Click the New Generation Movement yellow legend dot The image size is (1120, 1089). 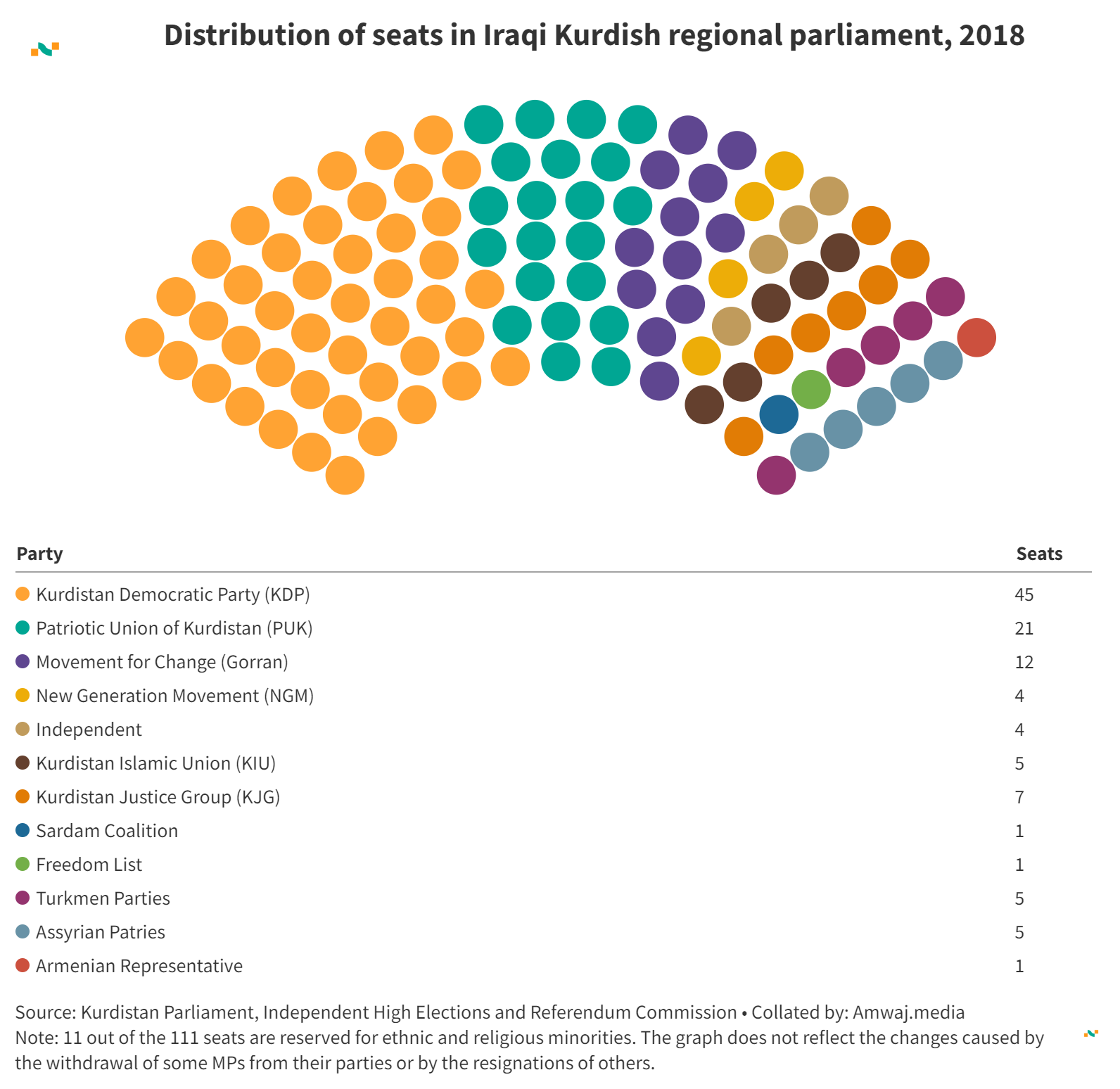coord(23,696)
